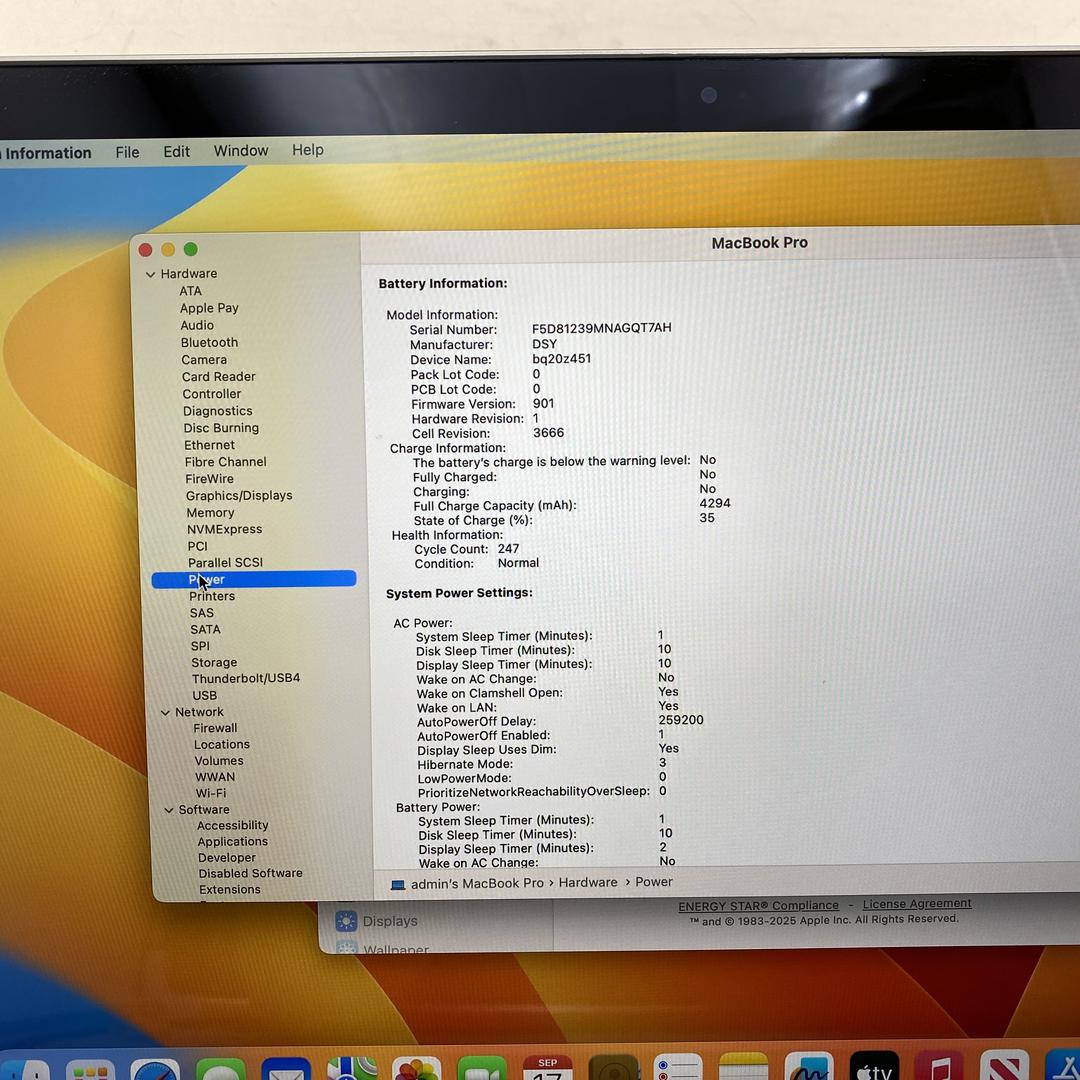
Task: Open the ENERGY STAR Compliance link
Action: pos(758,906)
